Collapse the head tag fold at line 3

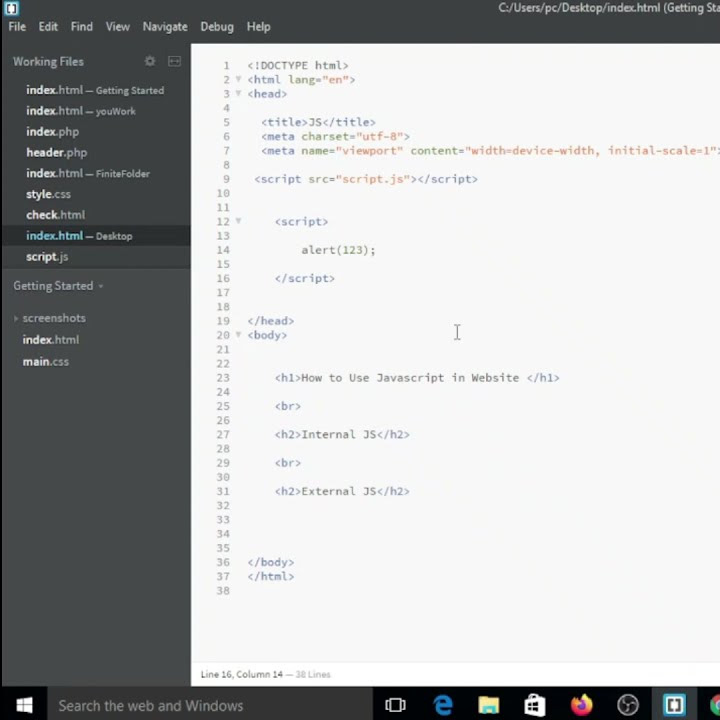click(x=238, y=93)
